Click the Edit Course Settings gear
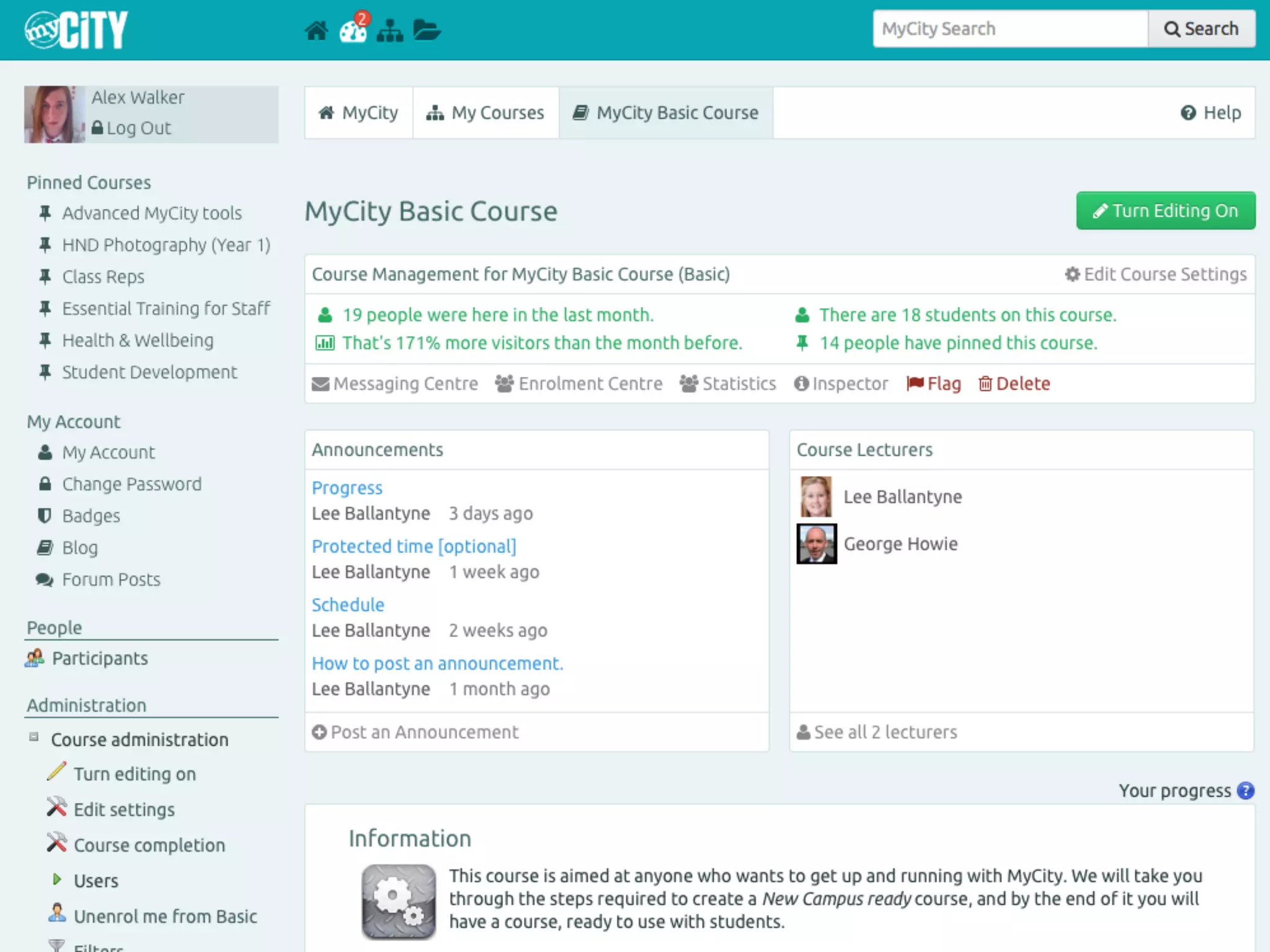This screenshot has height=952, width=1270. coord(1072,274)
